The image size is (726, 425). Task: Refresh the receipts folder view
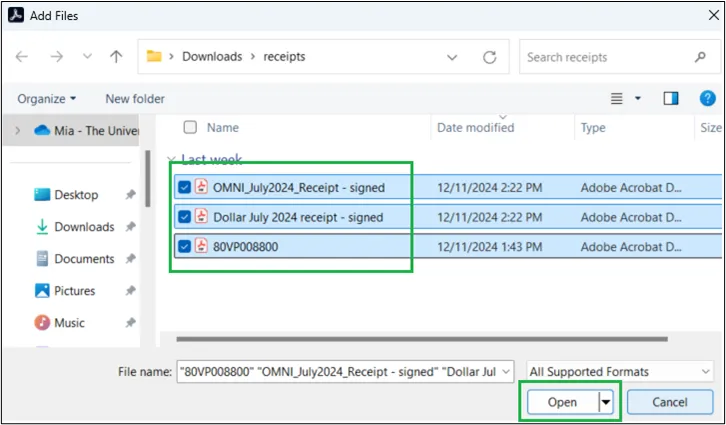pyautogui.click(x=490, y=57)
